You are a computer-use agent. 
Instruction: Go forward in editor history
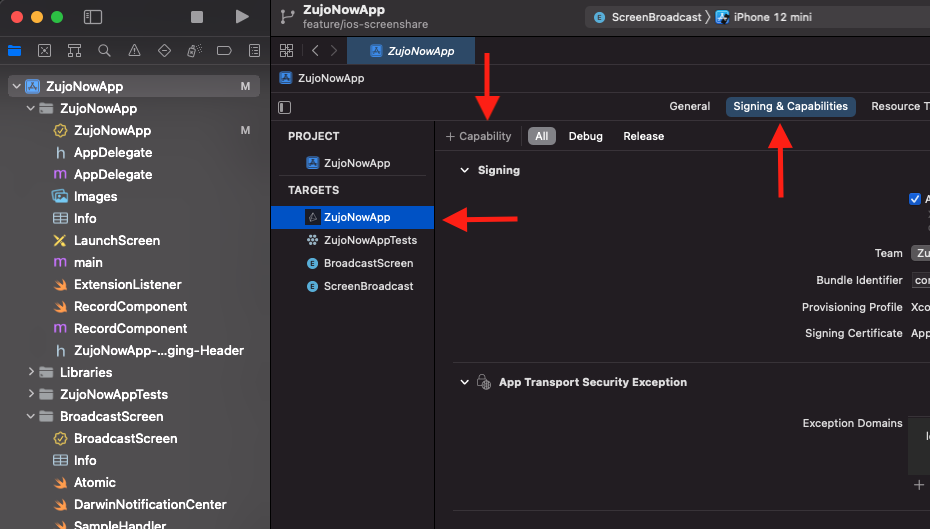pyautogui.click(x=334, y=51)
